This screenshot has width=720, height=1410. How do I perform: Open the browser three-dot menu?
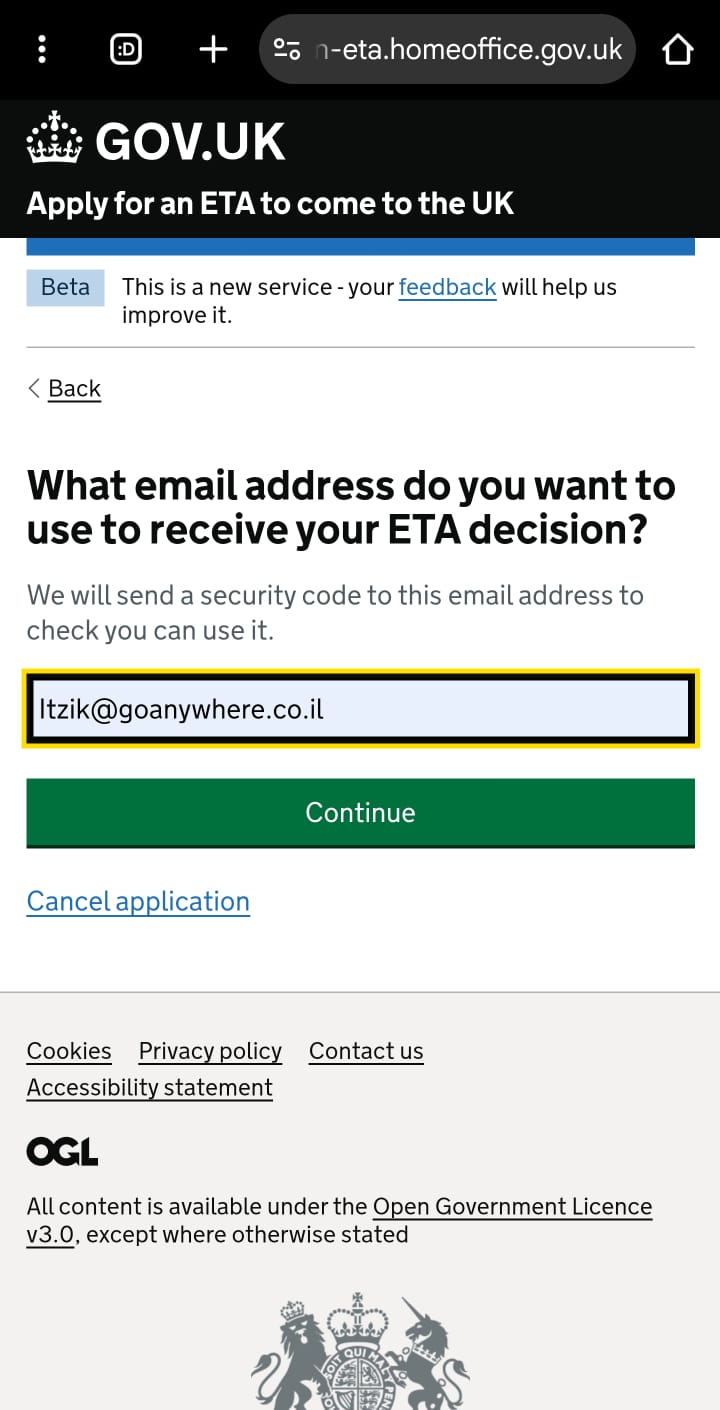[42, 49]
